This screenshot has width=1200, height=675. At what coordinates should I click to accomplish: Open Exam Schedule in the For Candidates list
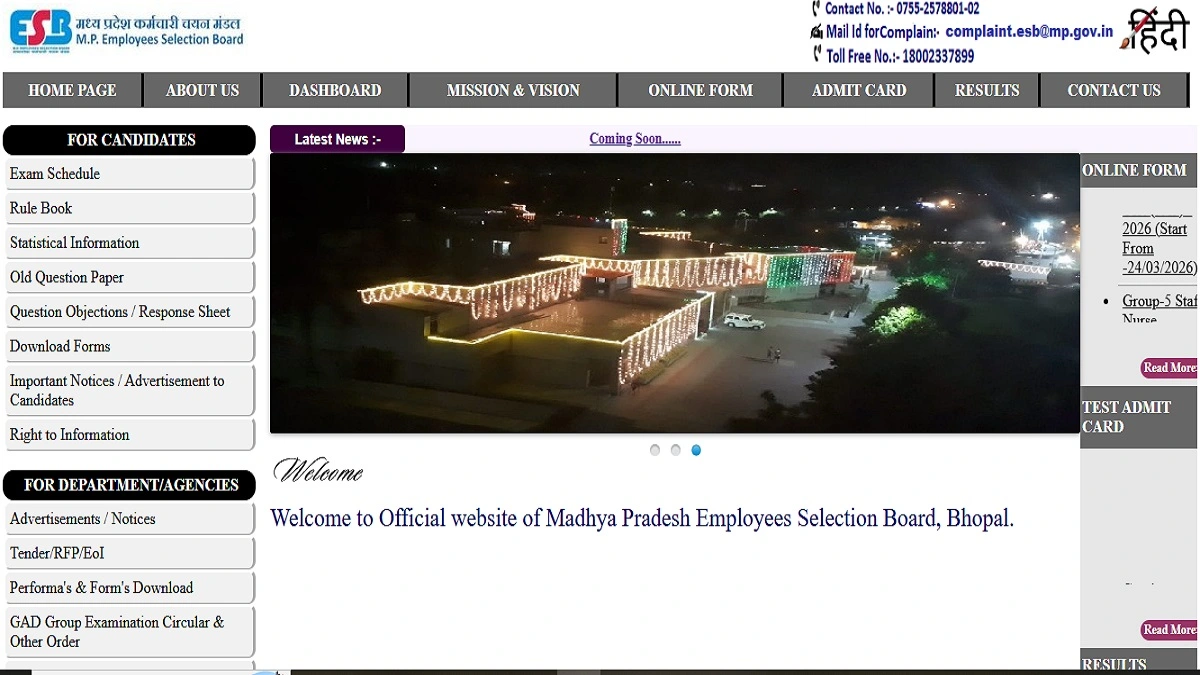click(55, 174)
